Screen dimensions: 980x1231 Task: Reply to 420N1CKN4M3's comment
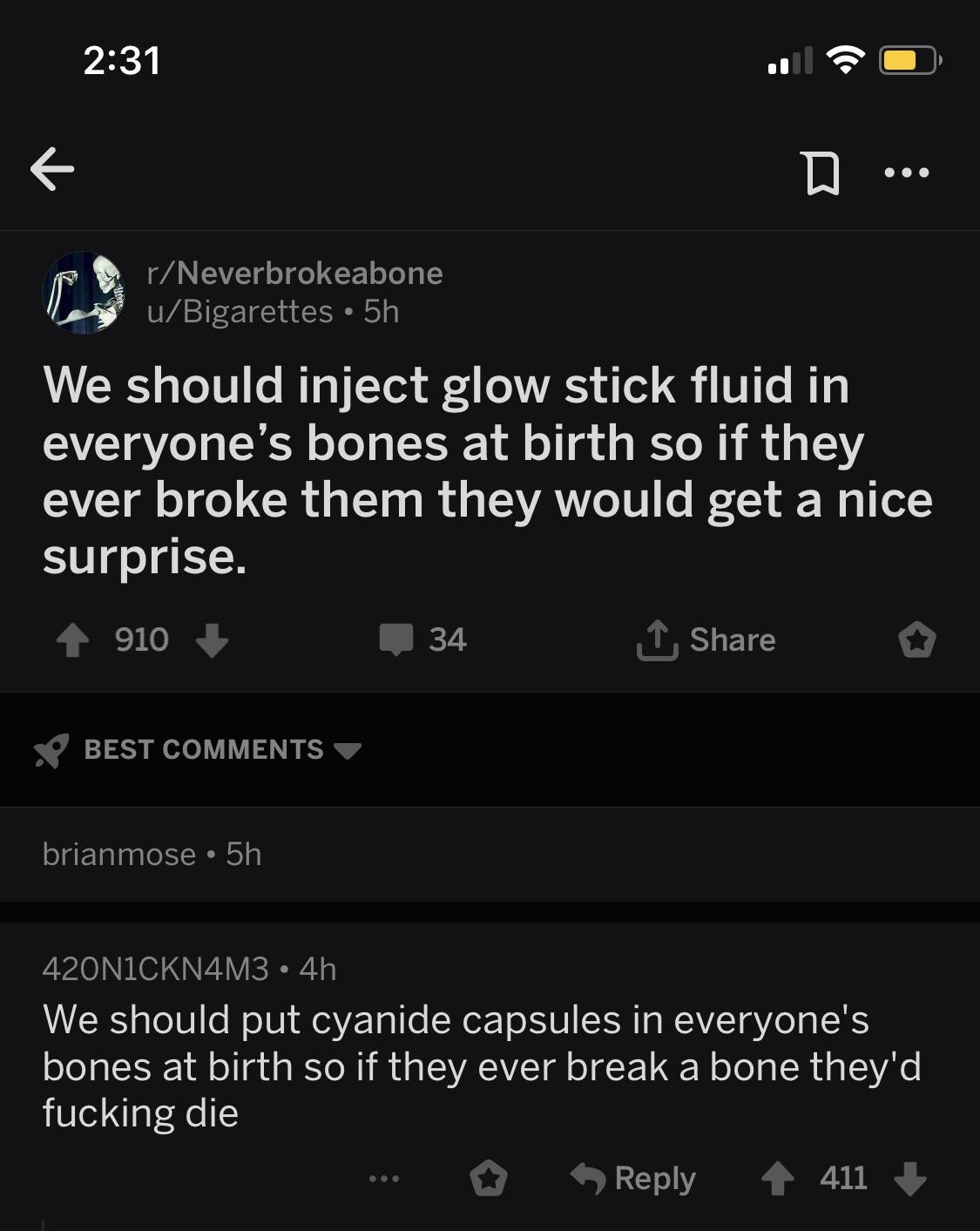pyautogui.click(x=633, y=1179)
